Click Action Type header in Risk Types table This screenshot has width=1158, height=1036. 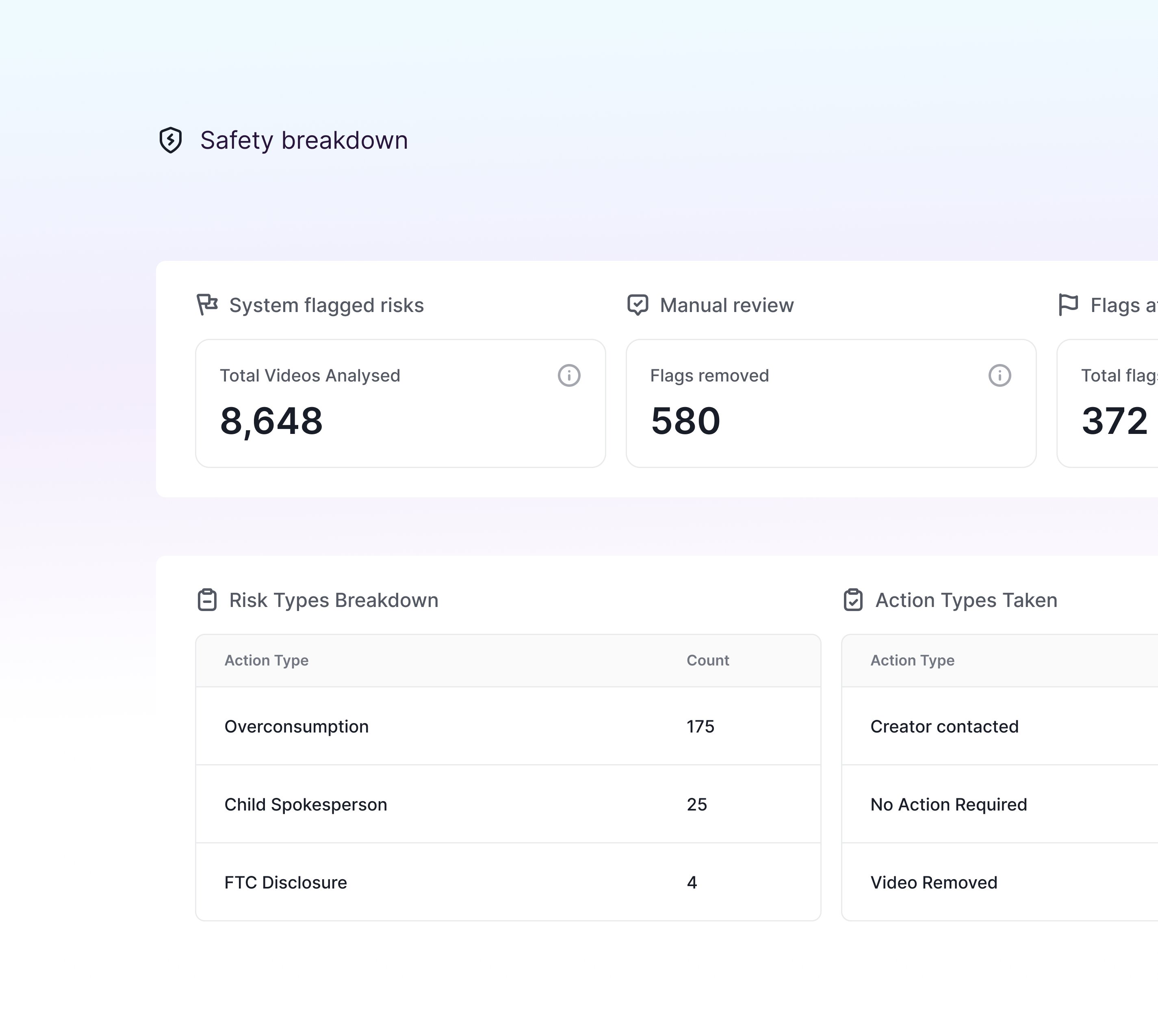[x=267, y=660]
